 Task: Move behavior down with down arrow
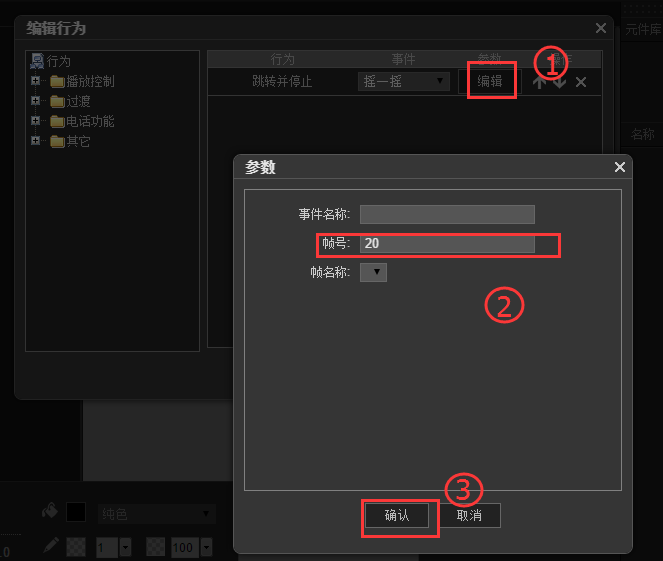[x=559, y=82]
